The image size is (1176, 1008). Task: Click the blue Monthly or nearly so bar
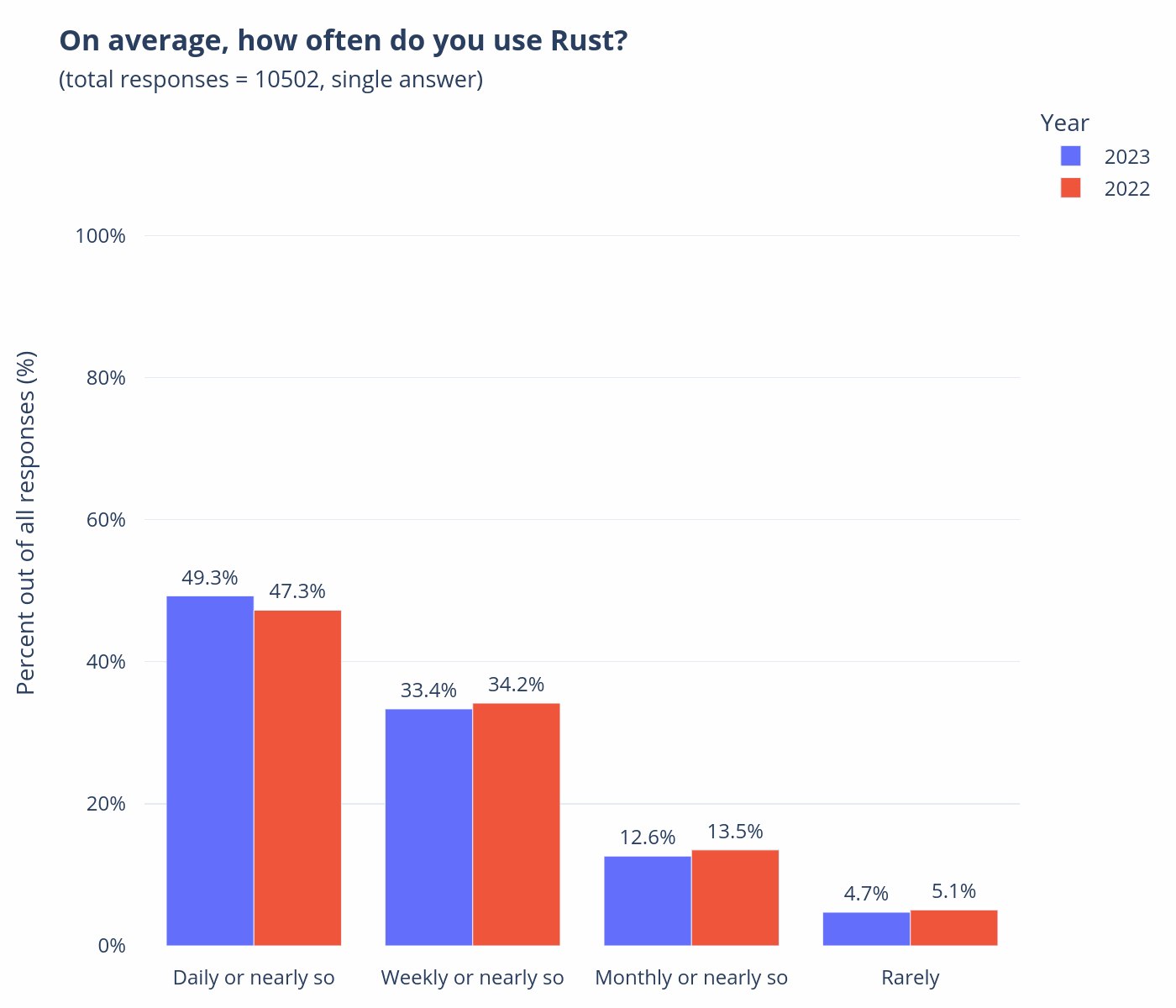pos(648,900)
